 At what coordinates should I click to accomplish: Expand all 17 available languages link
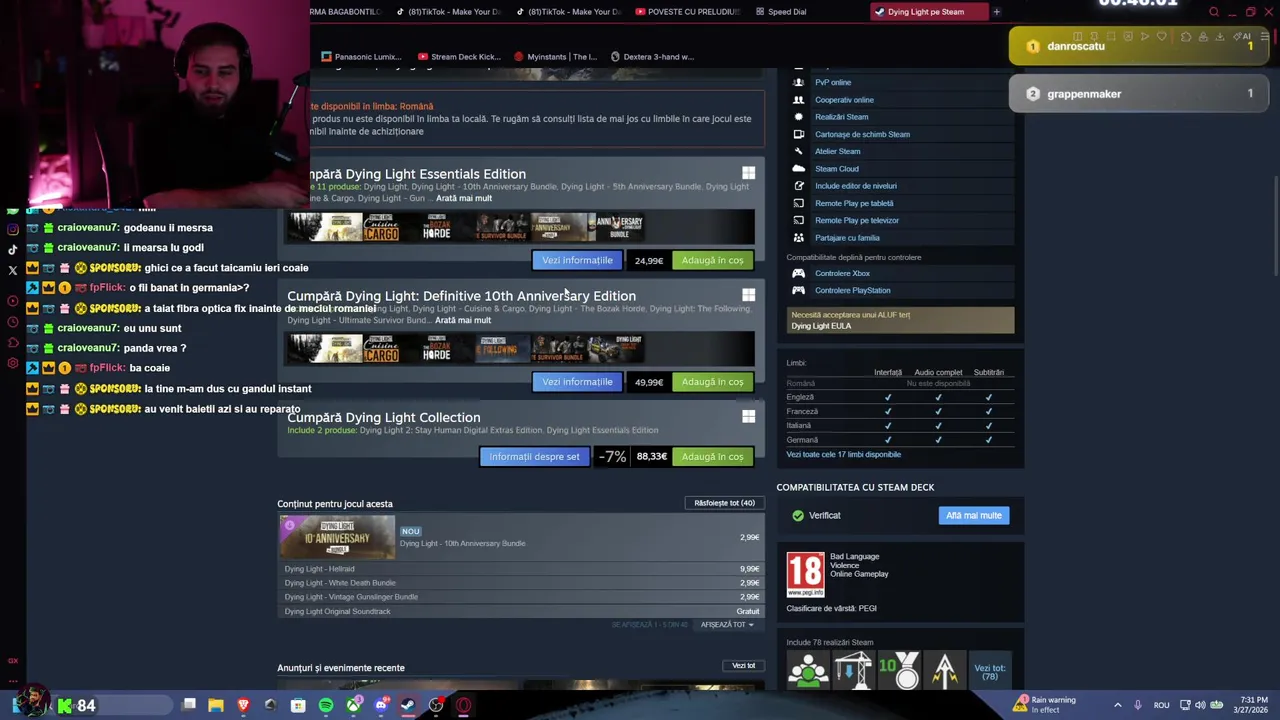click(843, 454)
